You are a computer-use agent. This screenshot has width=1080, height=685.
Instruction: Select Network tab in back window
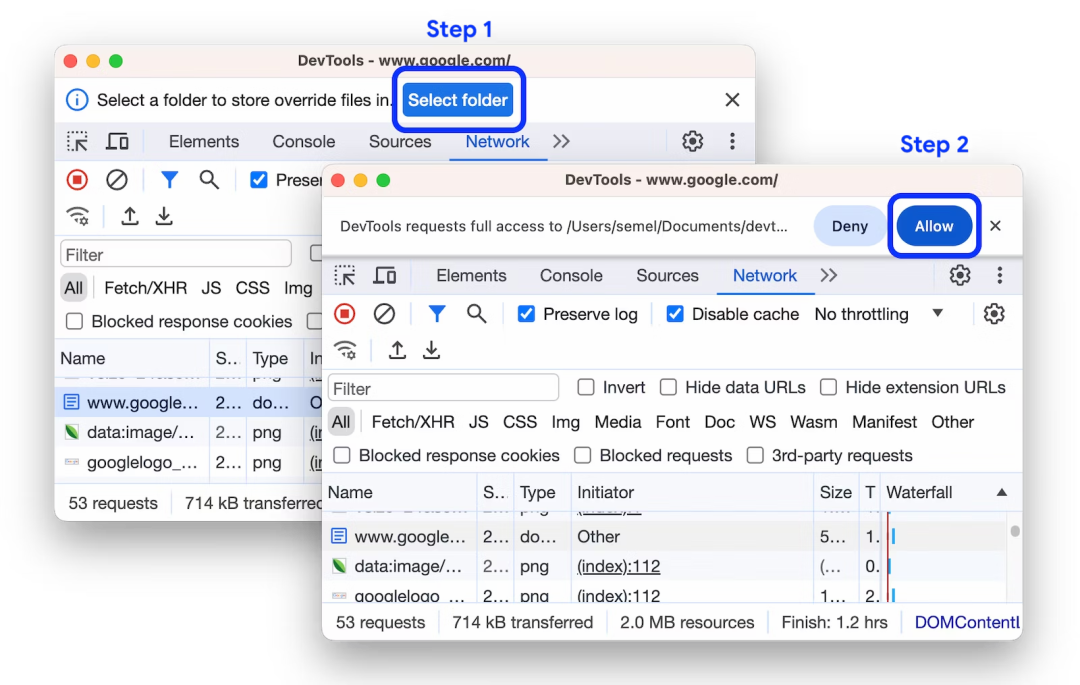(x=497, y=141)
